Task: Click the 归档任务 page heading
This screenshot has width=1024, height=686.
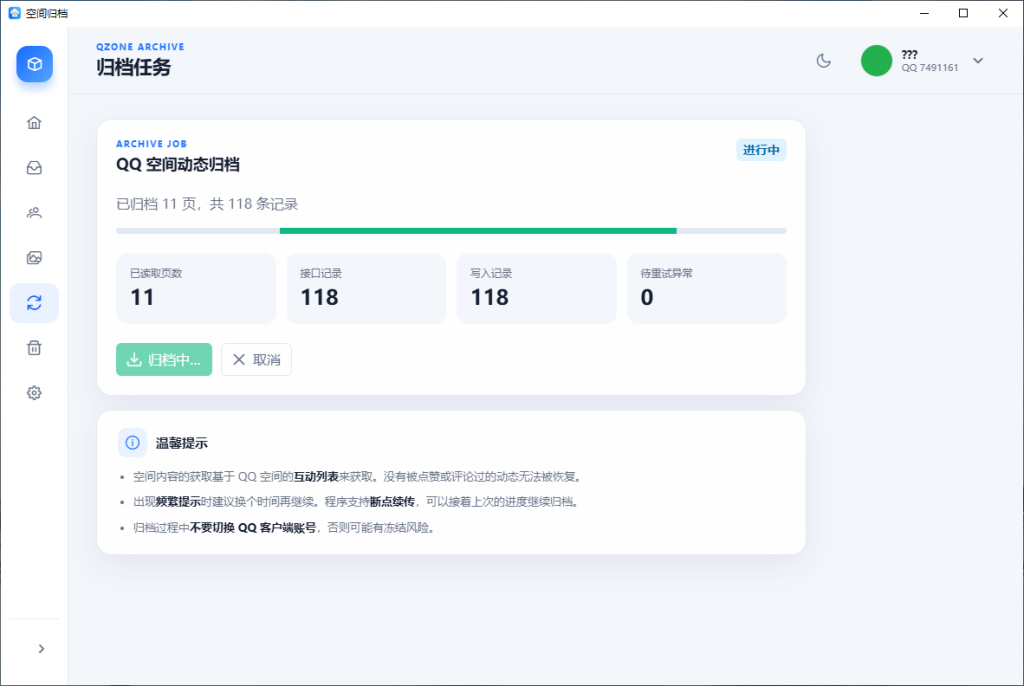Action: (133, 67)
